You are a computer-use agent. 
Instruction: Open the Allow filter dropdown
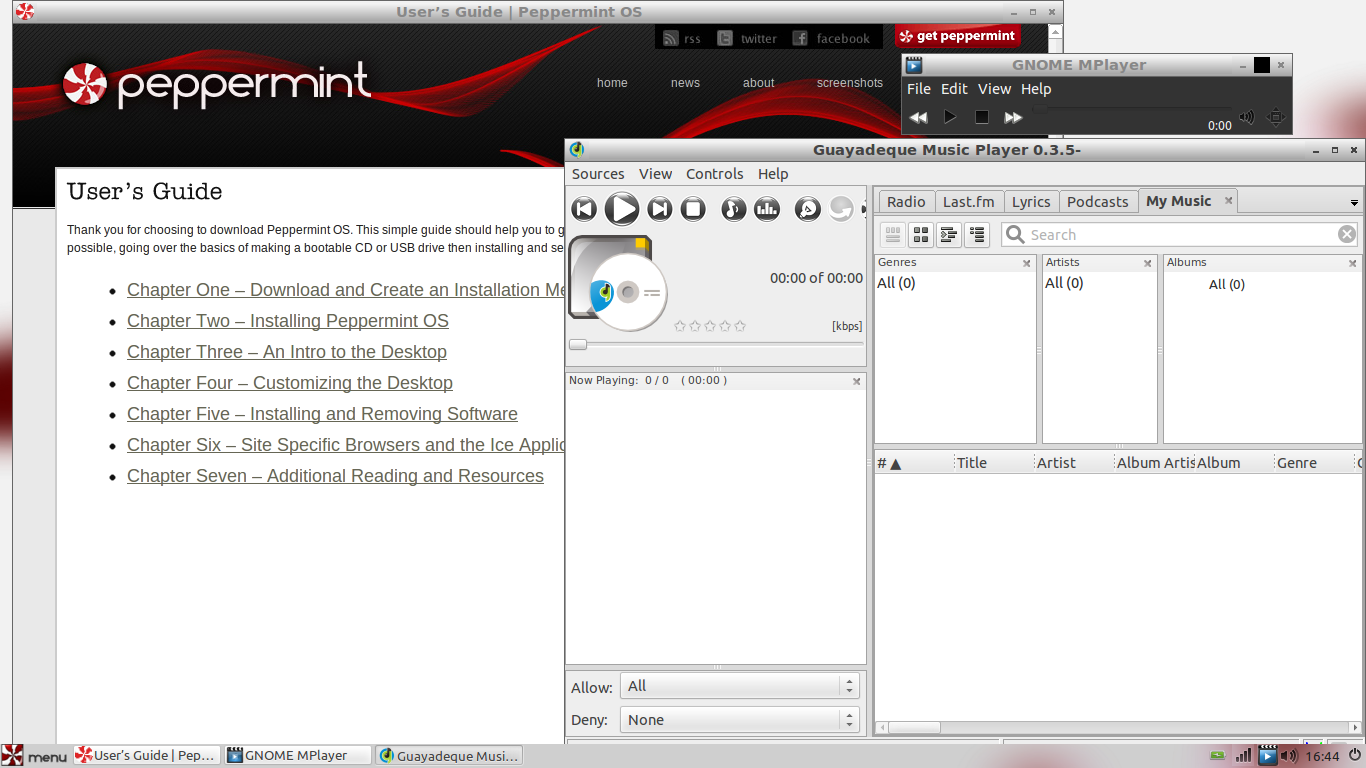[740, 686]
